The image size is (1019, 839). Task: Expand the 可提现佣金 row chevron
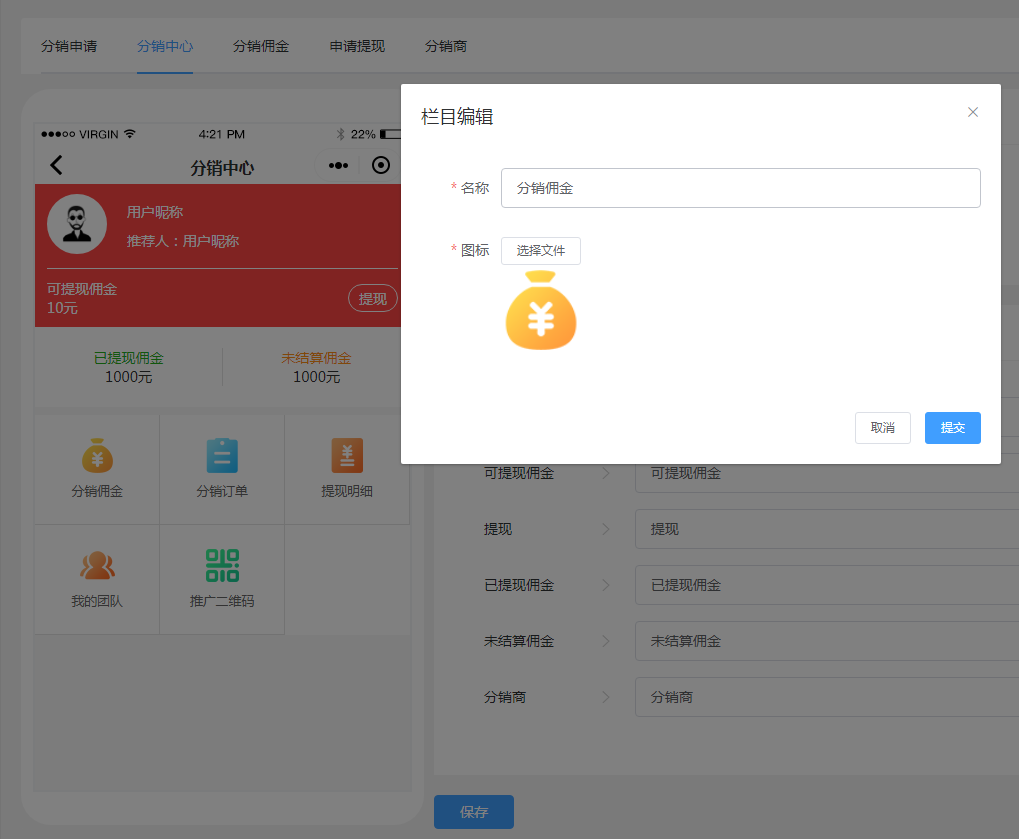[x=606, y=473]
